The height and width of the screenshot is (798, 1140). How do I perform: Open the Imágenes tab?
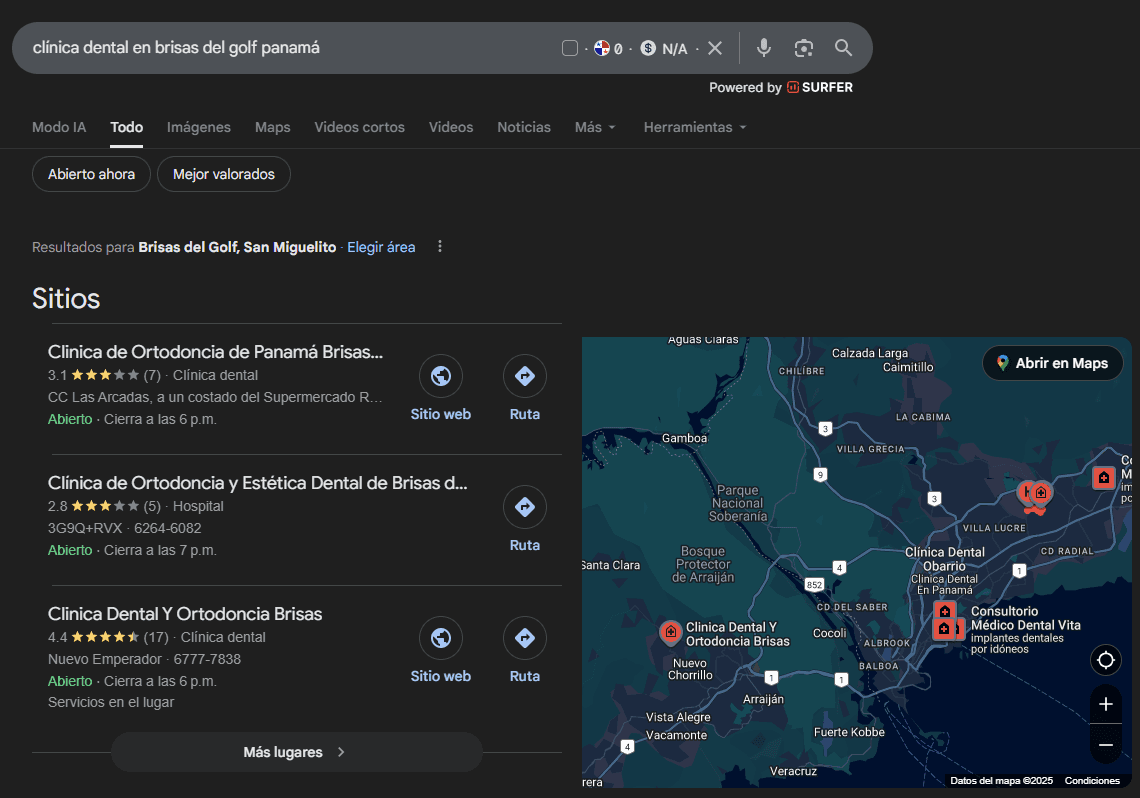pos(198,127)
